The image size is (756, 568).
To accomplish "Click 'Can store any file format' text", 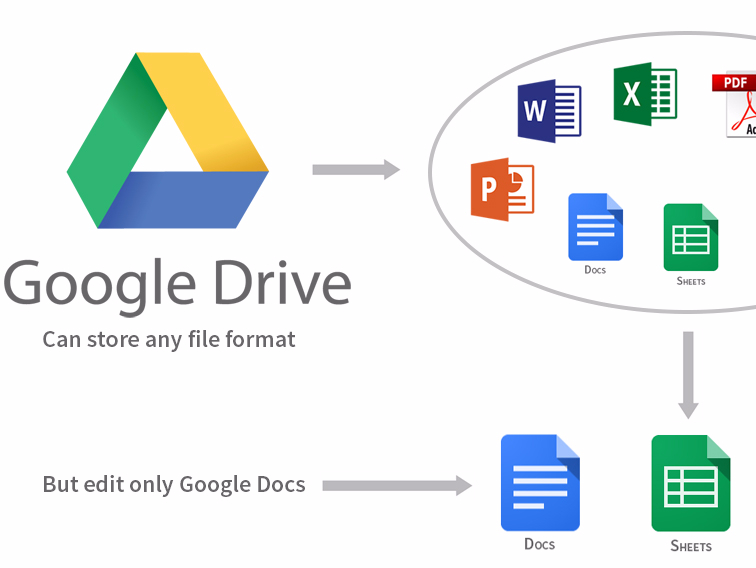I will (169, 340).
